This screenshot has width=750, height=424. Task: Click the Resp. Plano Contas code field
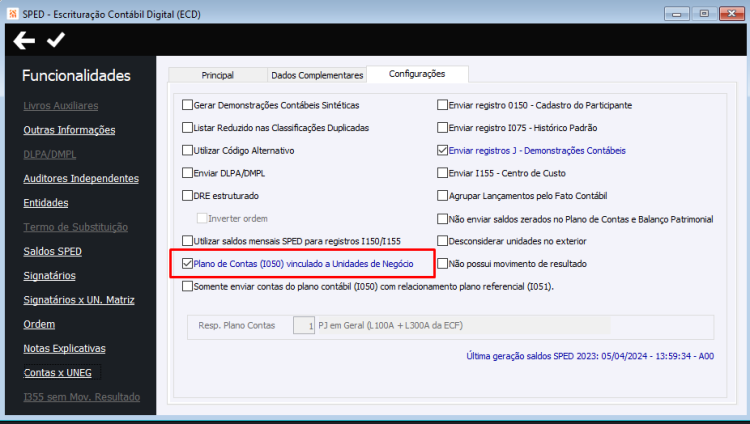click(304, 325)
